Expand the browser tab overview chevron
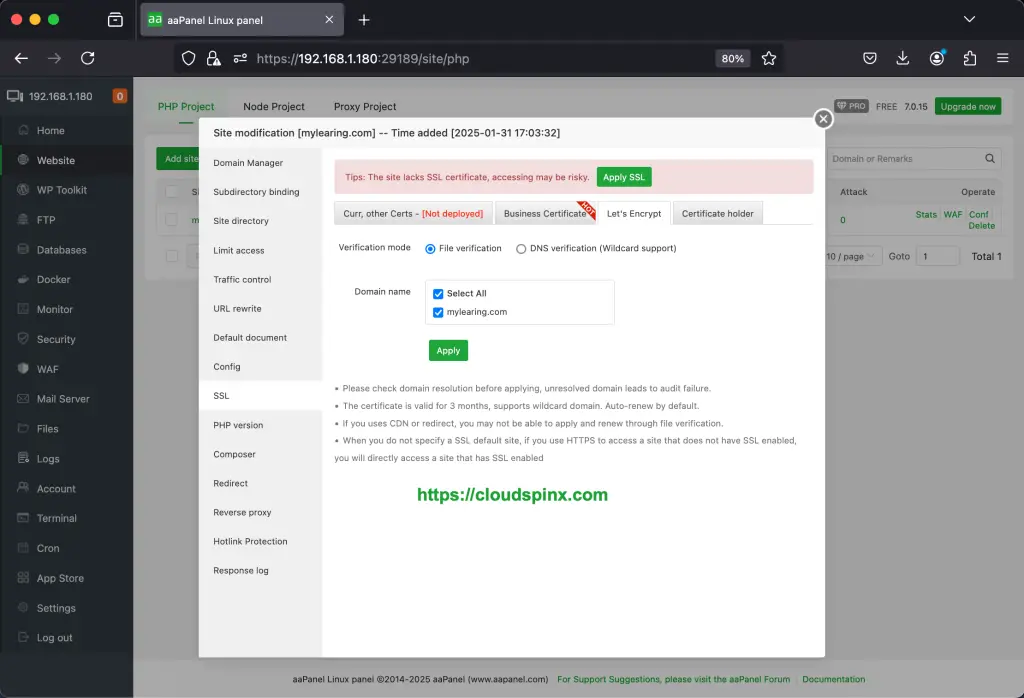 pos(968,18)
